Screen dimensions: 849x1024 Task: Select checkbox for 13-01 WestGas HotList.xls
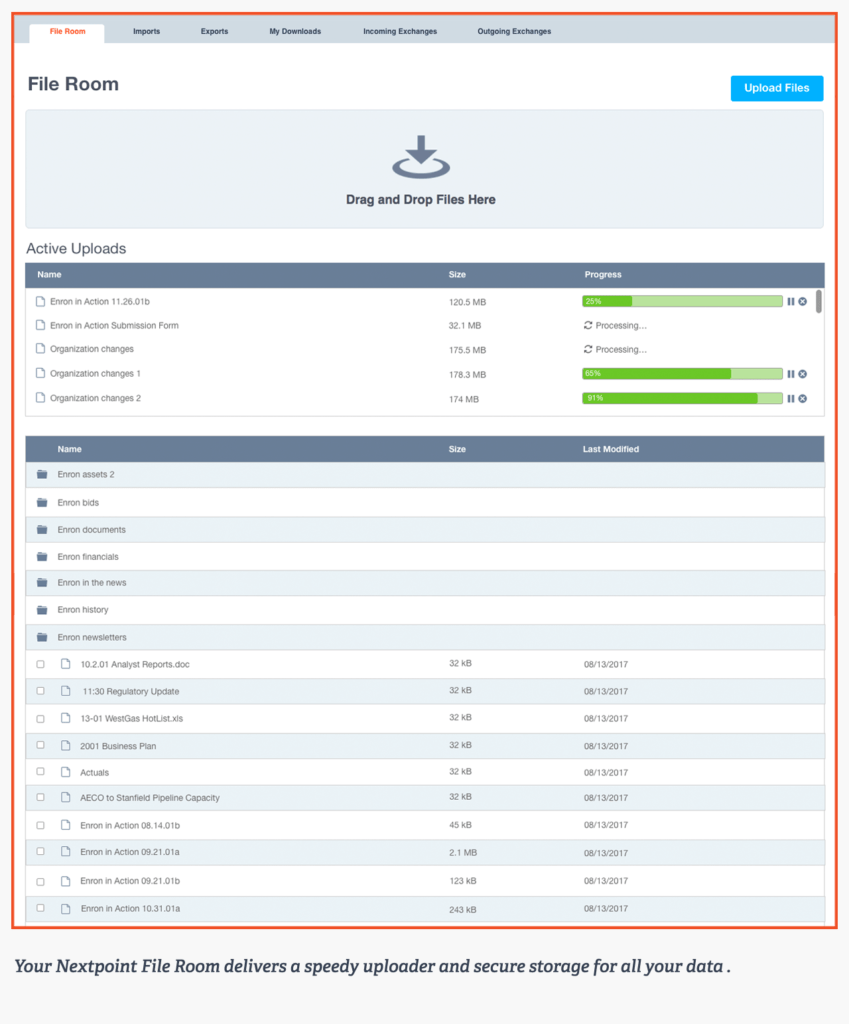[x=41, y=718]
